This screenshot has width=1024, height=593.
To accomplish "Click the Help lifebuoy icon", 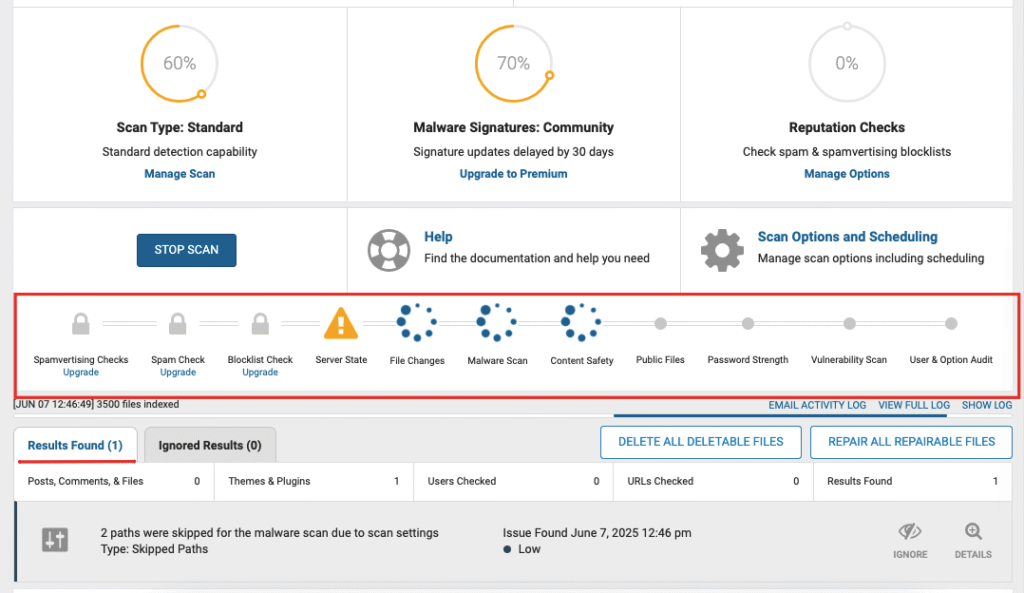I will [x=389, y=250].
